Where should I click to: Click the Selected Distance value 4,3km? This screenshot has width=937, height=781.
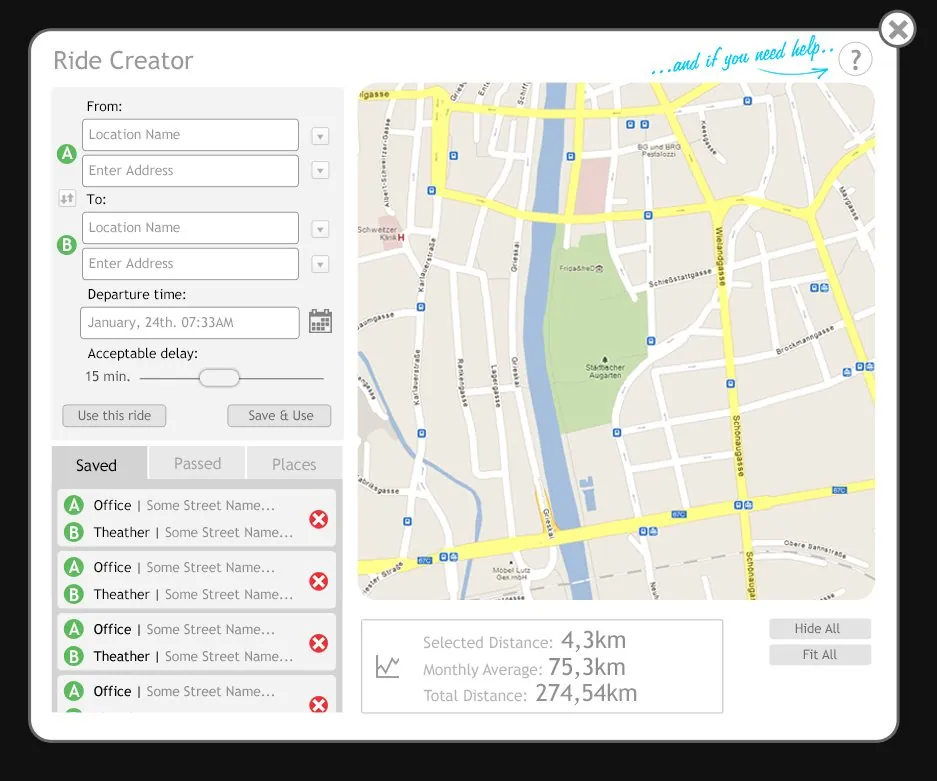pos(593,640)
